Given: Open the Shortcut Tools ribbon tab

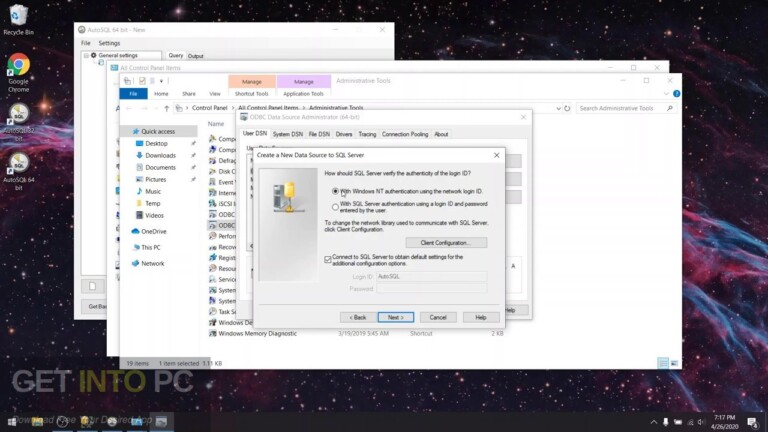Looking at the screenshot, I should 251,94.
